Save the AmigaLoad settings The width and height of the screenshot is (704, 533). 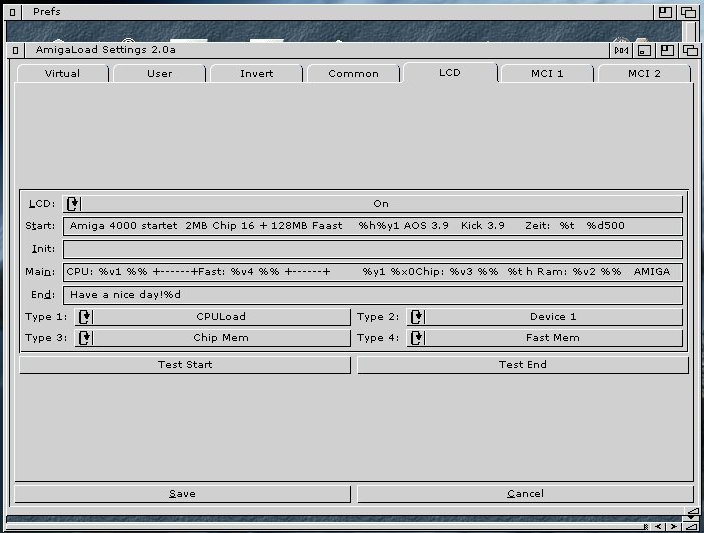182,494
